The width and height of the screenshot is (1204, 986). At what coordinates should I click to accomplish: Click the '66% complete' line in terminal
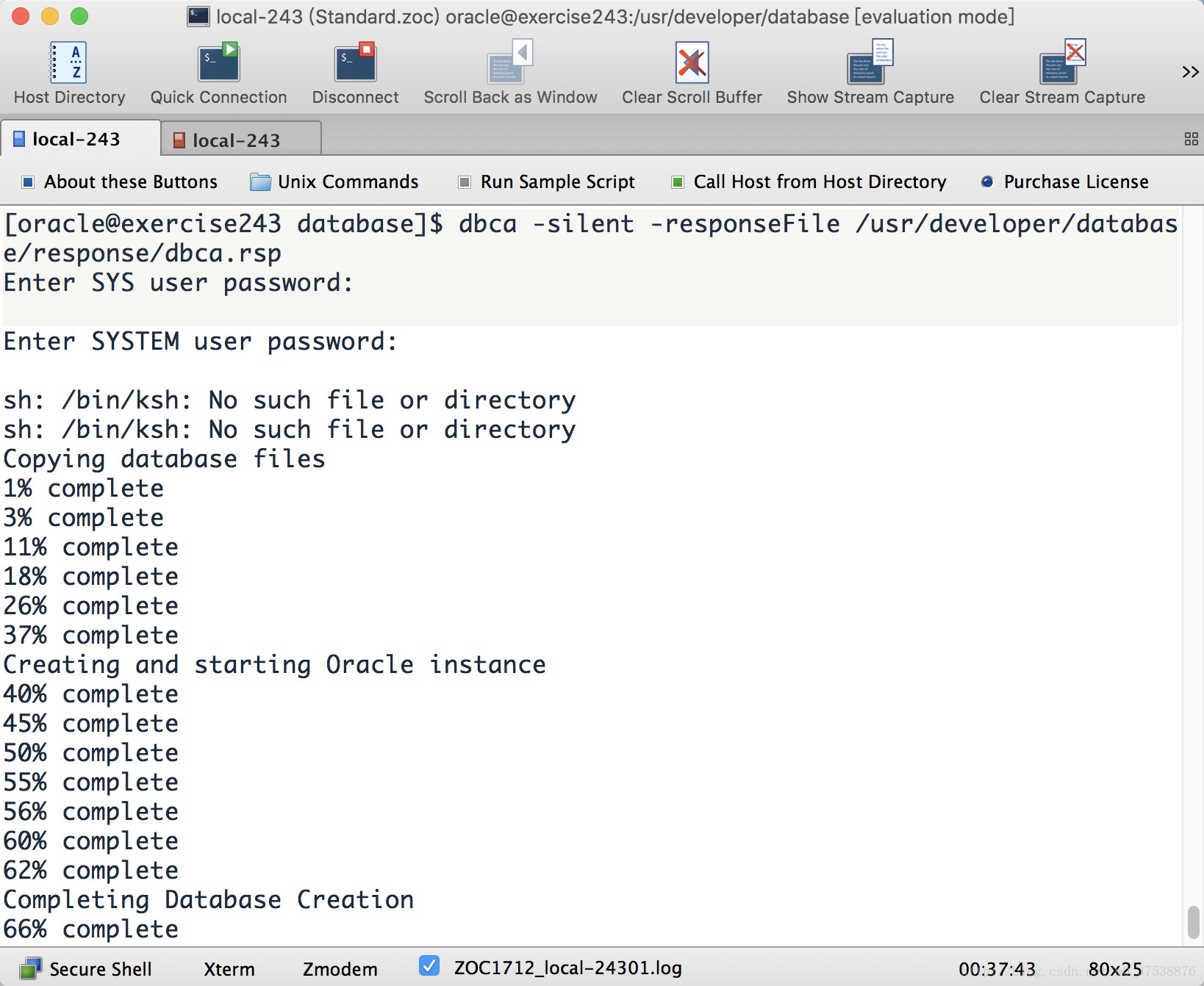coord(91,929)
